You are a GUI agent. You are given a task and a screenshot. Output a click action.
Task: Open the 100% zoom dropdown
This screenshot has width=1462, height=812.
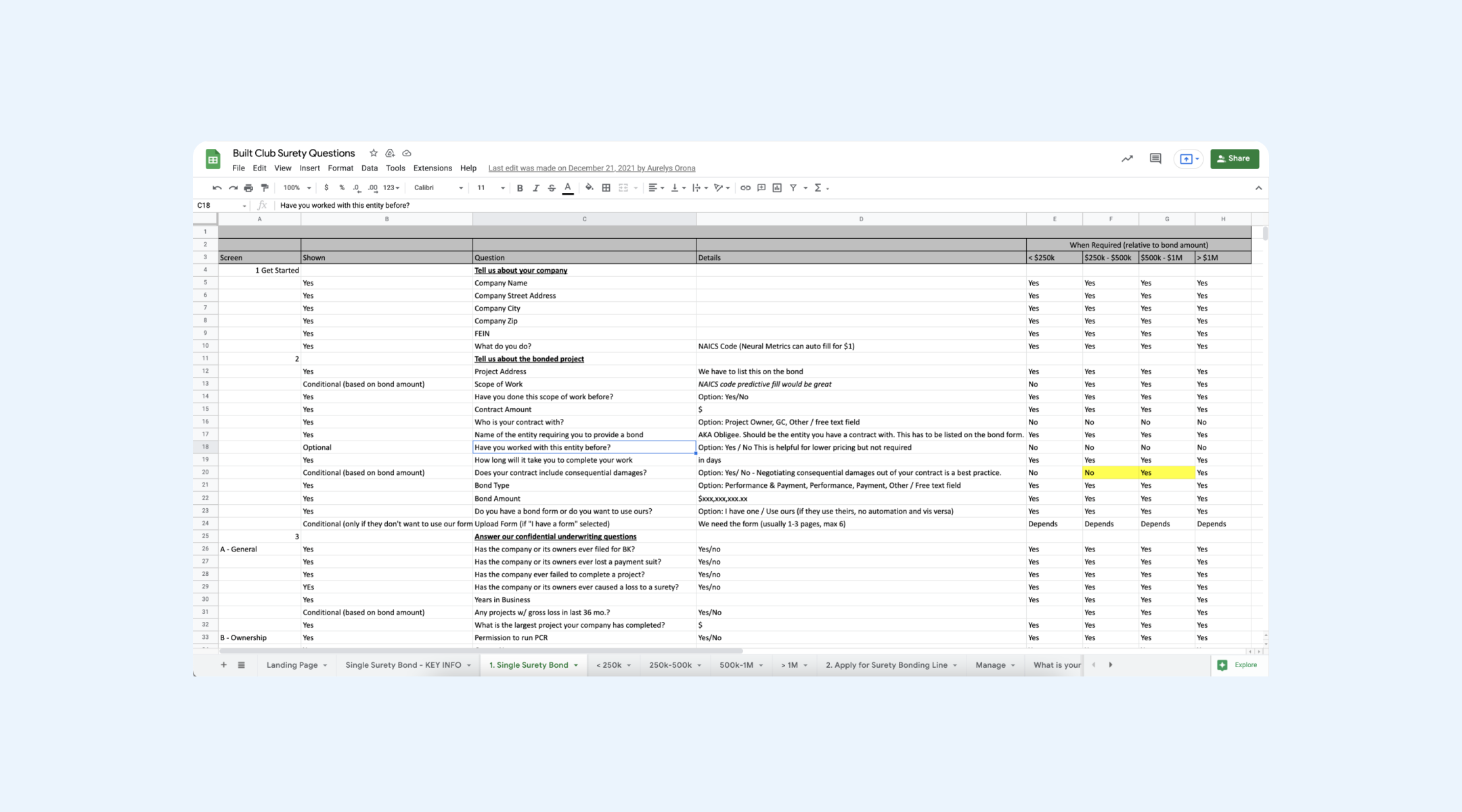click(x=297, y=188)
